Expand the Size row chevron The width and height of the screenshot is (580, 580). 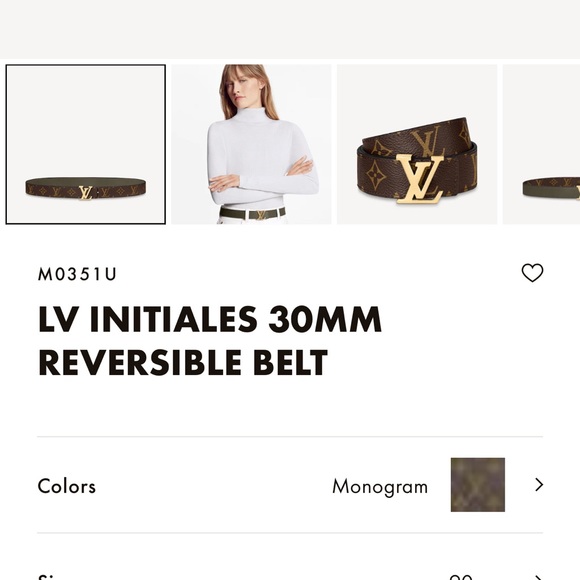pyautogui.click(x=539, y=577)
